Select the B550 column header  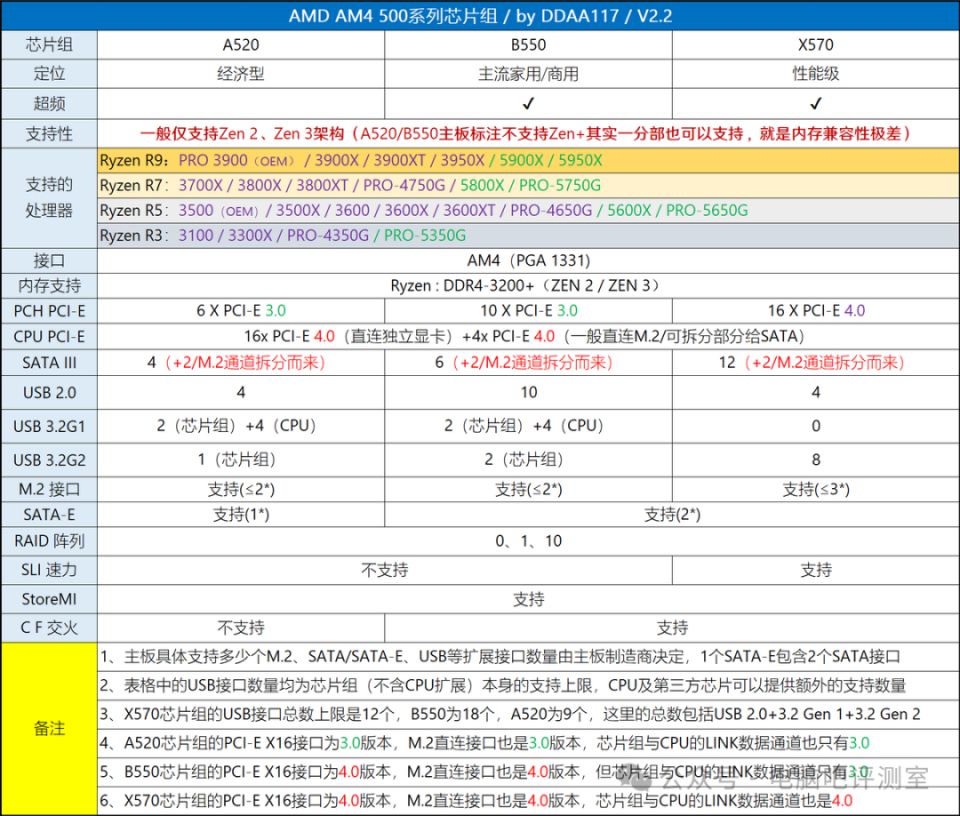point(528,45)
